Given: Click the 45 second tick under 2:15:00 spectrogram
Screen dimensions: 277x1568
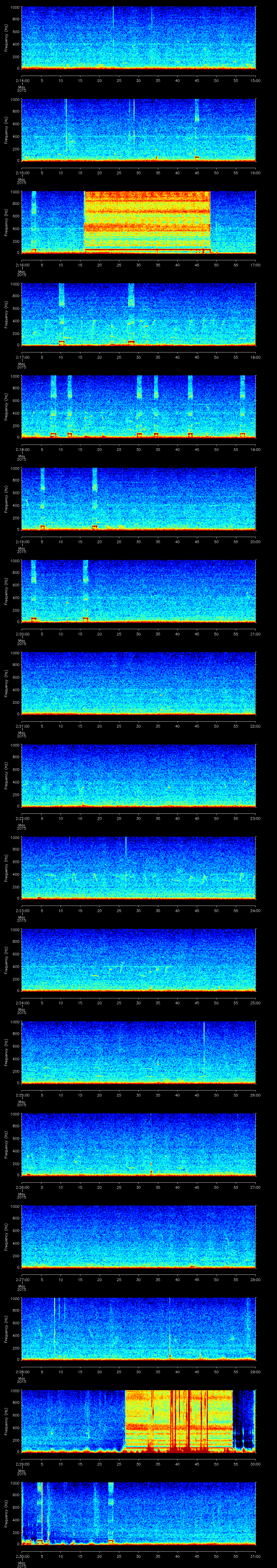Looking at the screenshot, I should (x=197, y=173).
